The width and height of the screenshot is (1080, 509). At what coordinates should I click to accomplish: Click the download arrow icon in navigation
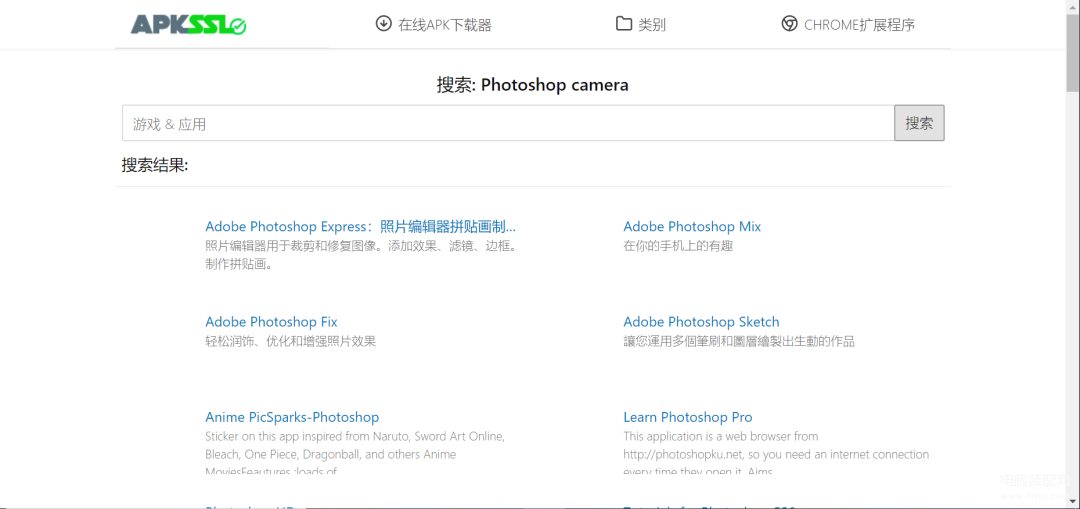tap(383, 24)
